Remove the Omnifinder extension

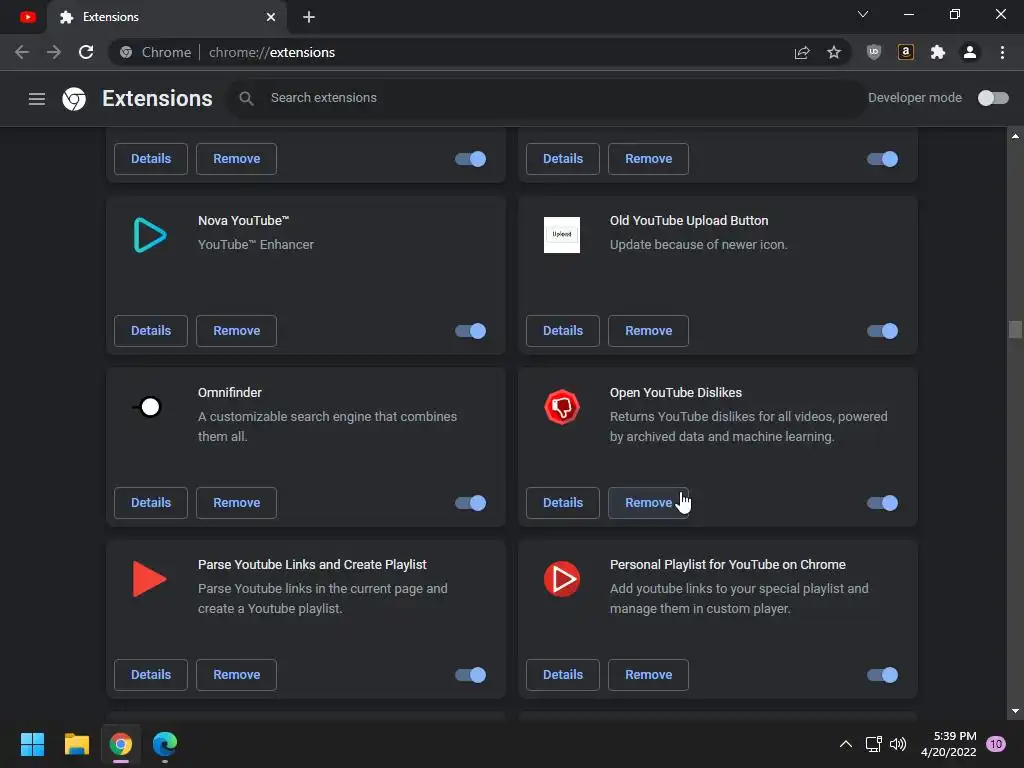pos(236,503)
